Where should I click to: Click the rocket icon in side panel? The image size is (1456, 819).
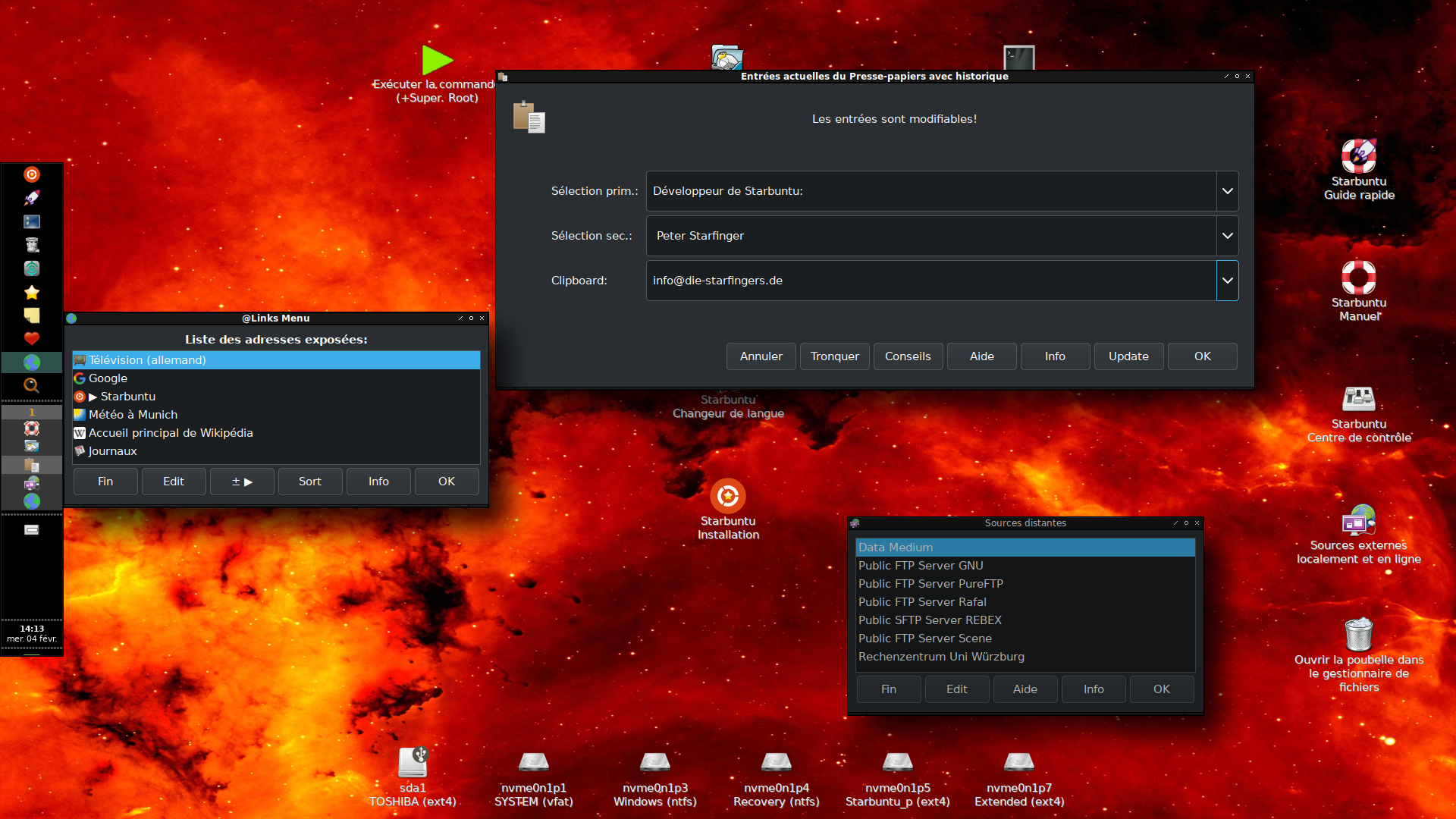(31, 198)
